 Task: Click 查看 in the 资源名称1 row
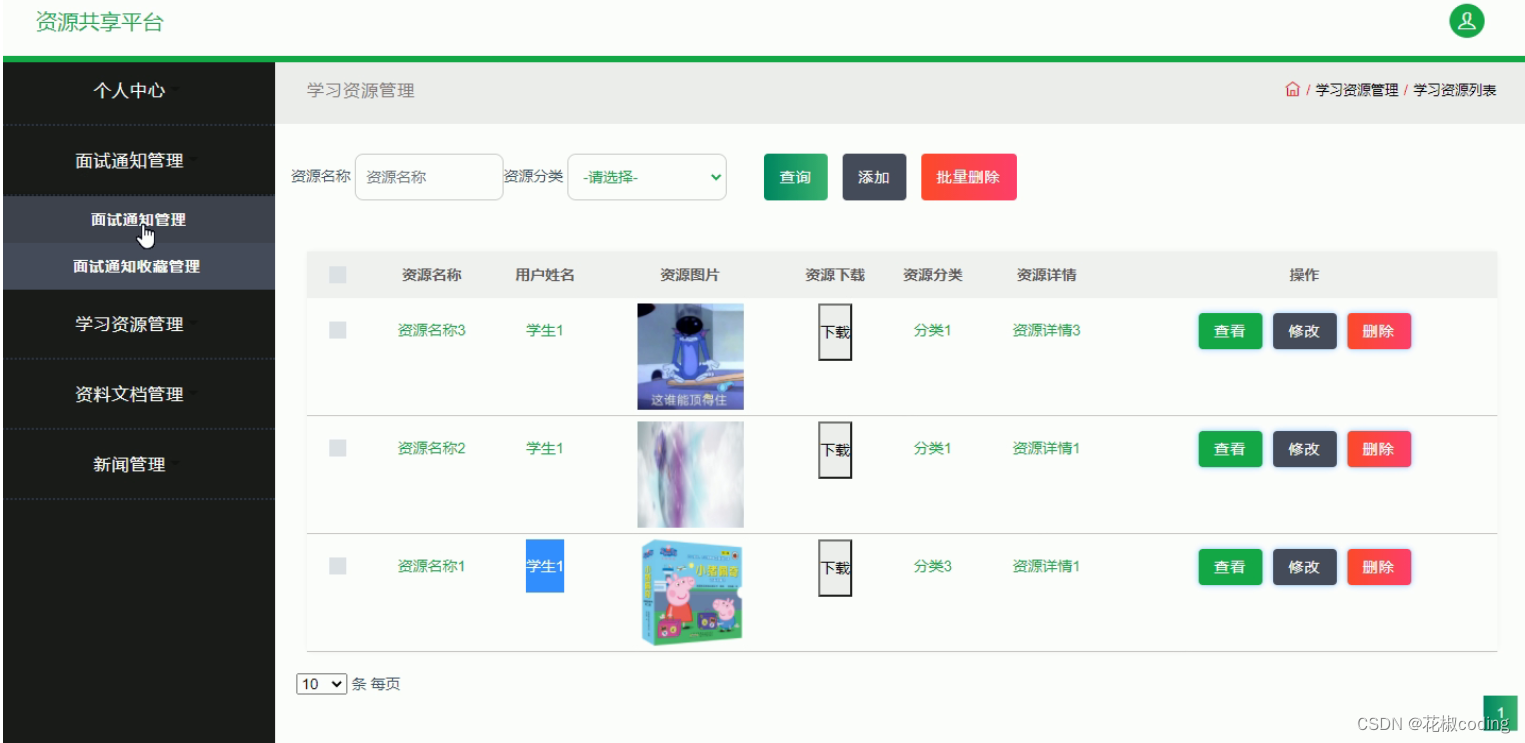click(x=1229, y=566)
